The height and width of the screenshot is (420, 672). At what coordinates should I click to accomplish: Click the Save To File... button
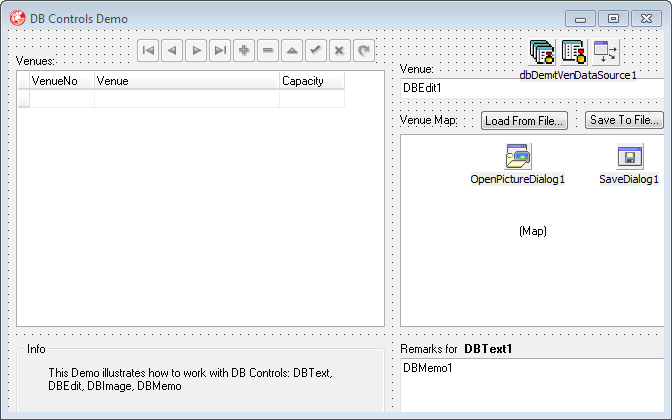pos(624,120)
